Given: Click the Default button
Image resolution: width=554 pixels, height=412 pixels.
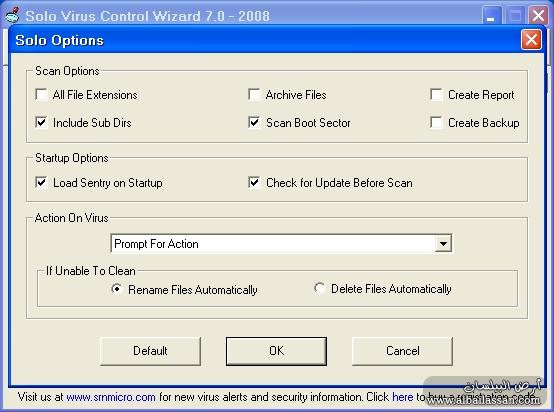Looking at the screenshot, I should pyautogui.click(x=151, y=351).
